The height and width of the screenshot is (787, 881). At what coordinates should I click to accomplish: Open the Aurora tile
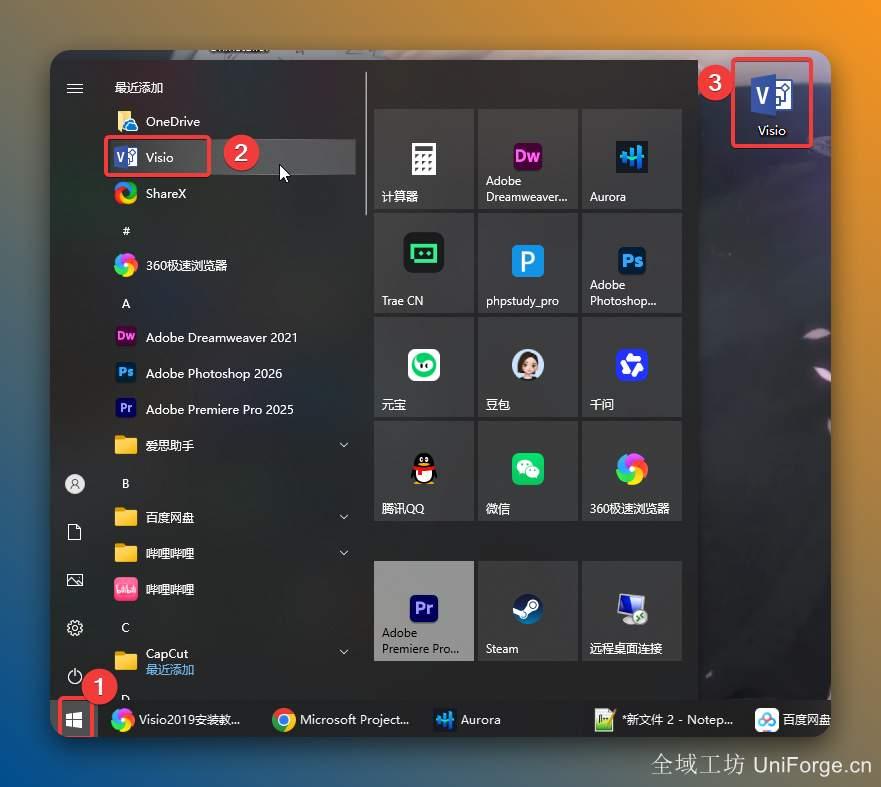click(632, 159)
